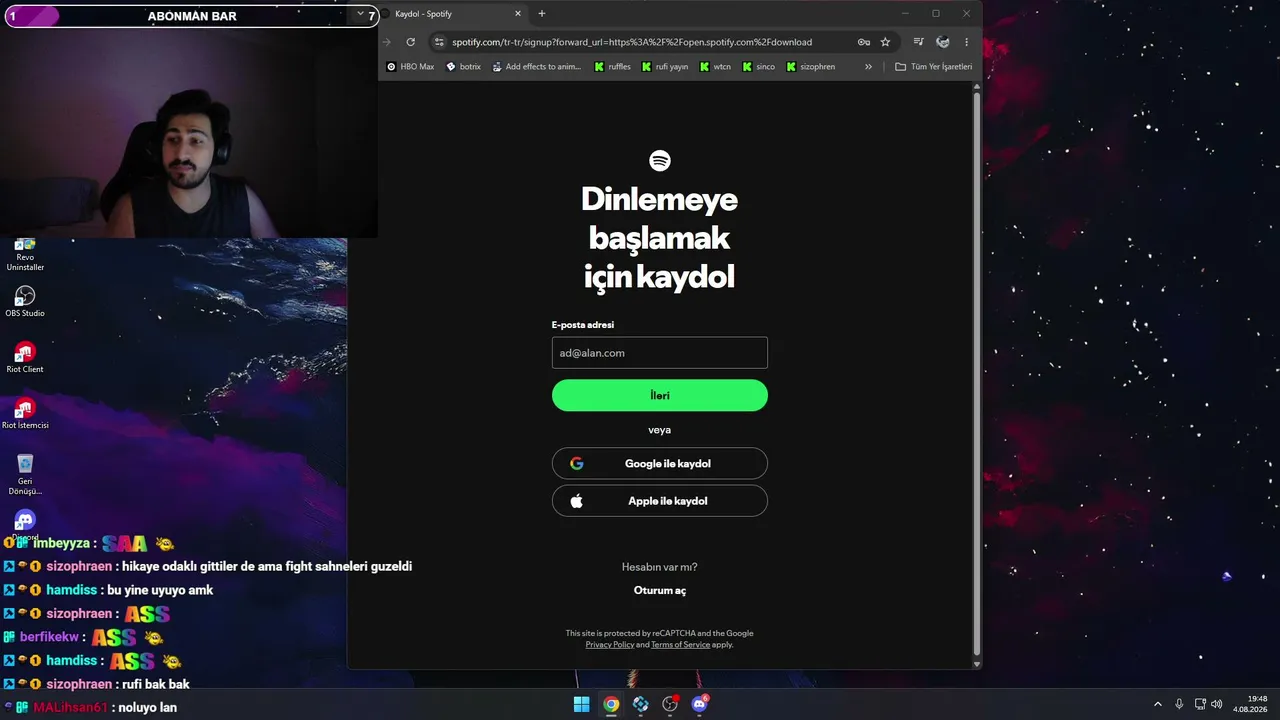
Task: Open the media controls icon in Chrome toolbar
Action: tap(918, 42)
